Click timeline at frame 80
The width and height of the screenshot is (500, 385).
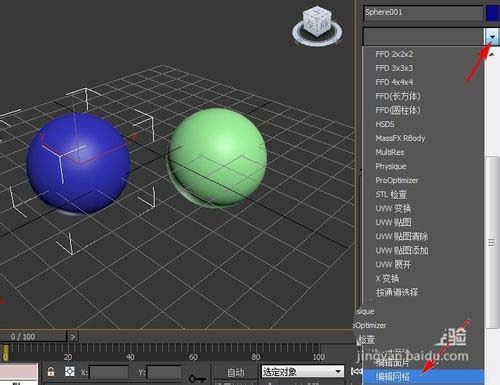click(256, 357)
